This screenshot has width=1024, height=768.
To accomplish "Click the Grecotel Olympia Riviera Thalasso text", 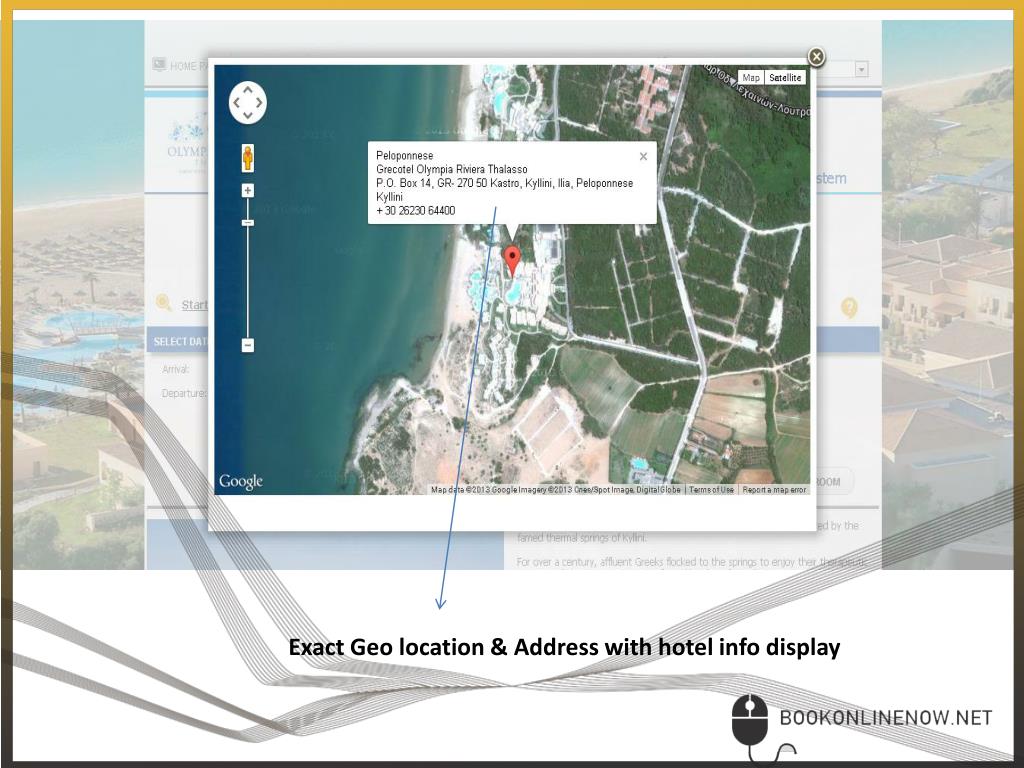I will [451, 169].
